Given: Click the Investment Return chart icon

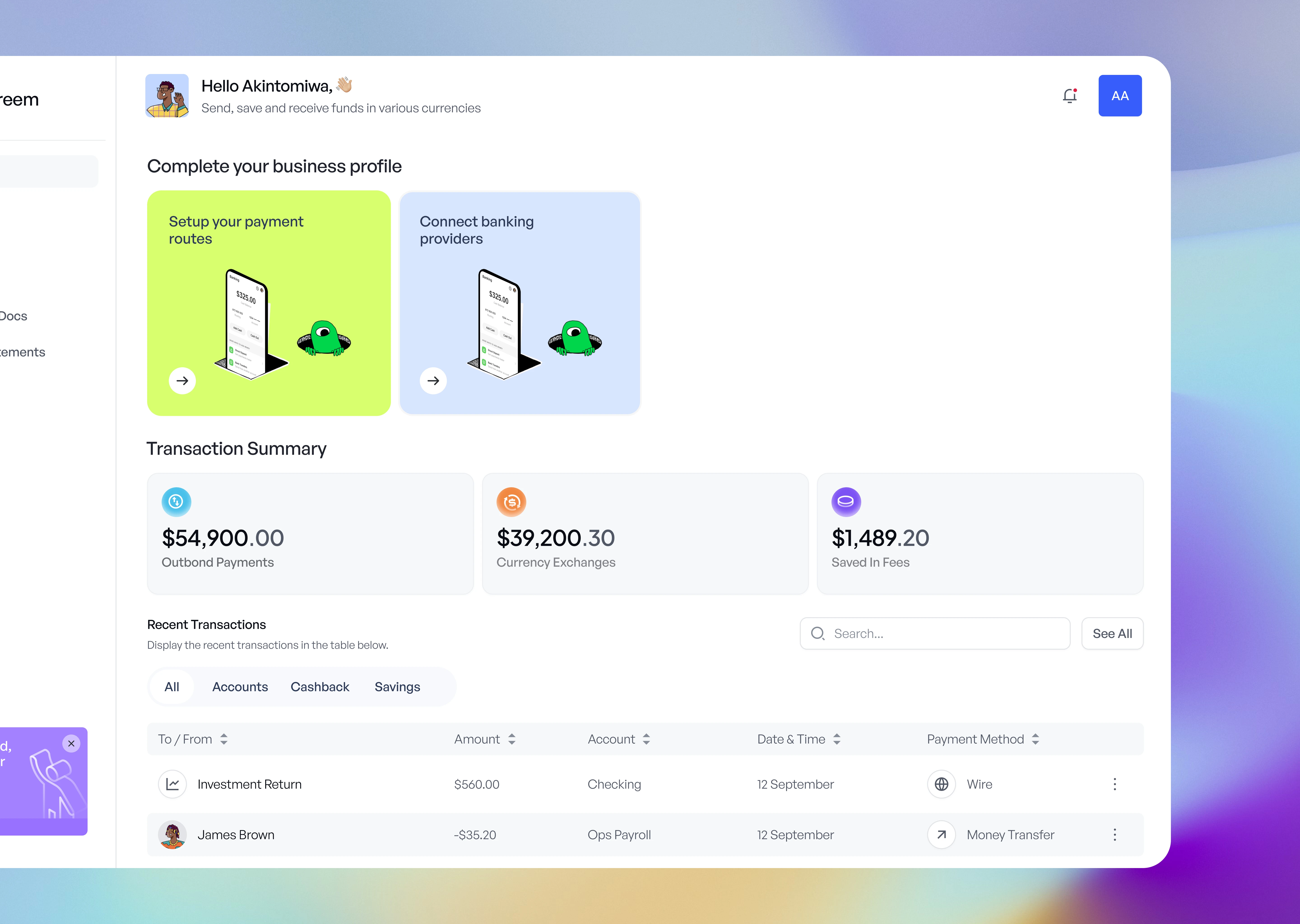Looking at the screenshot, I should 172,784.
